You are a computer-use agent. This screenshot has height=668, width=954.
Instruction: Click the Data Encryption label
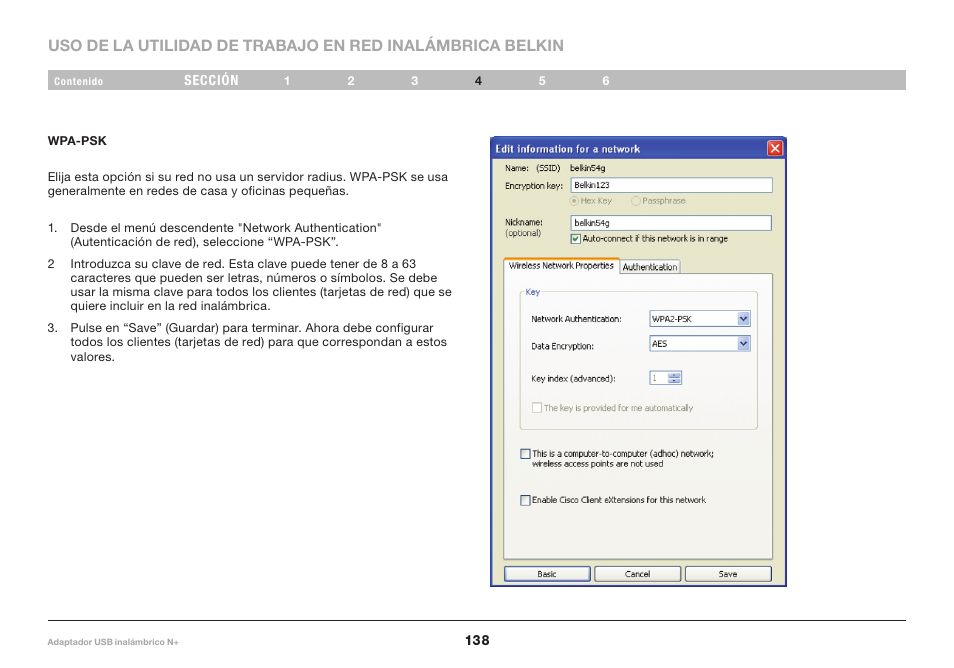[562, 346]
